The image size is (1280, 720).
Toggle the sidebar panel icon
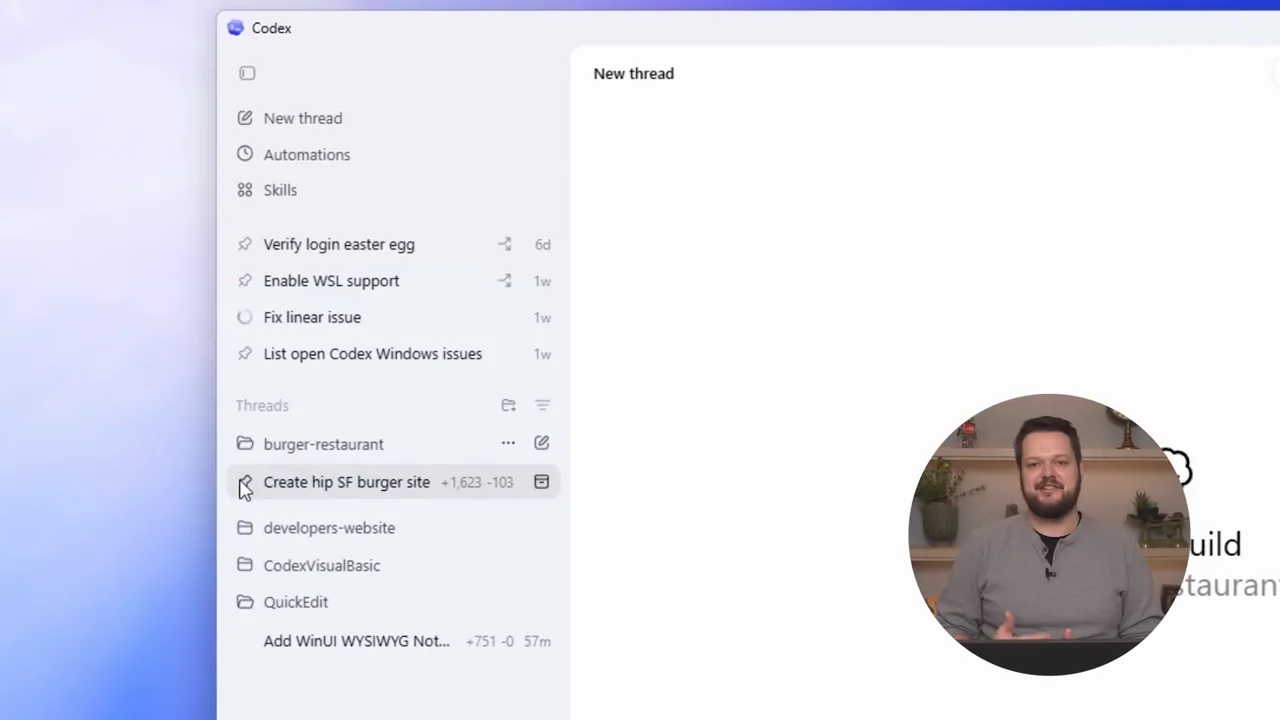(247, 73)
